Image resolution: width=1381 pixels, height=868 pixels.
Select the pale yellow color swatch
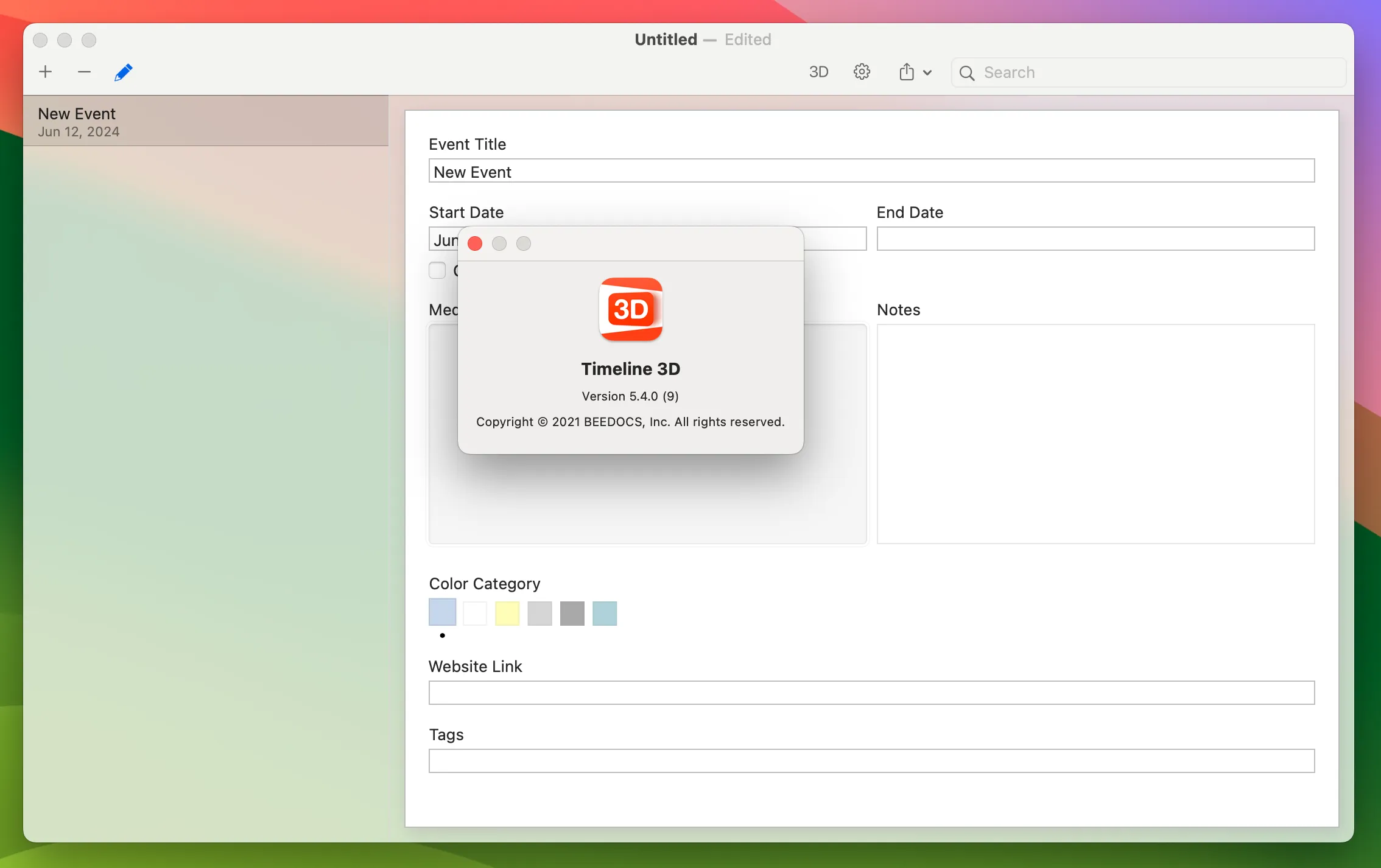pyautogui.click(x=507, y=614)
